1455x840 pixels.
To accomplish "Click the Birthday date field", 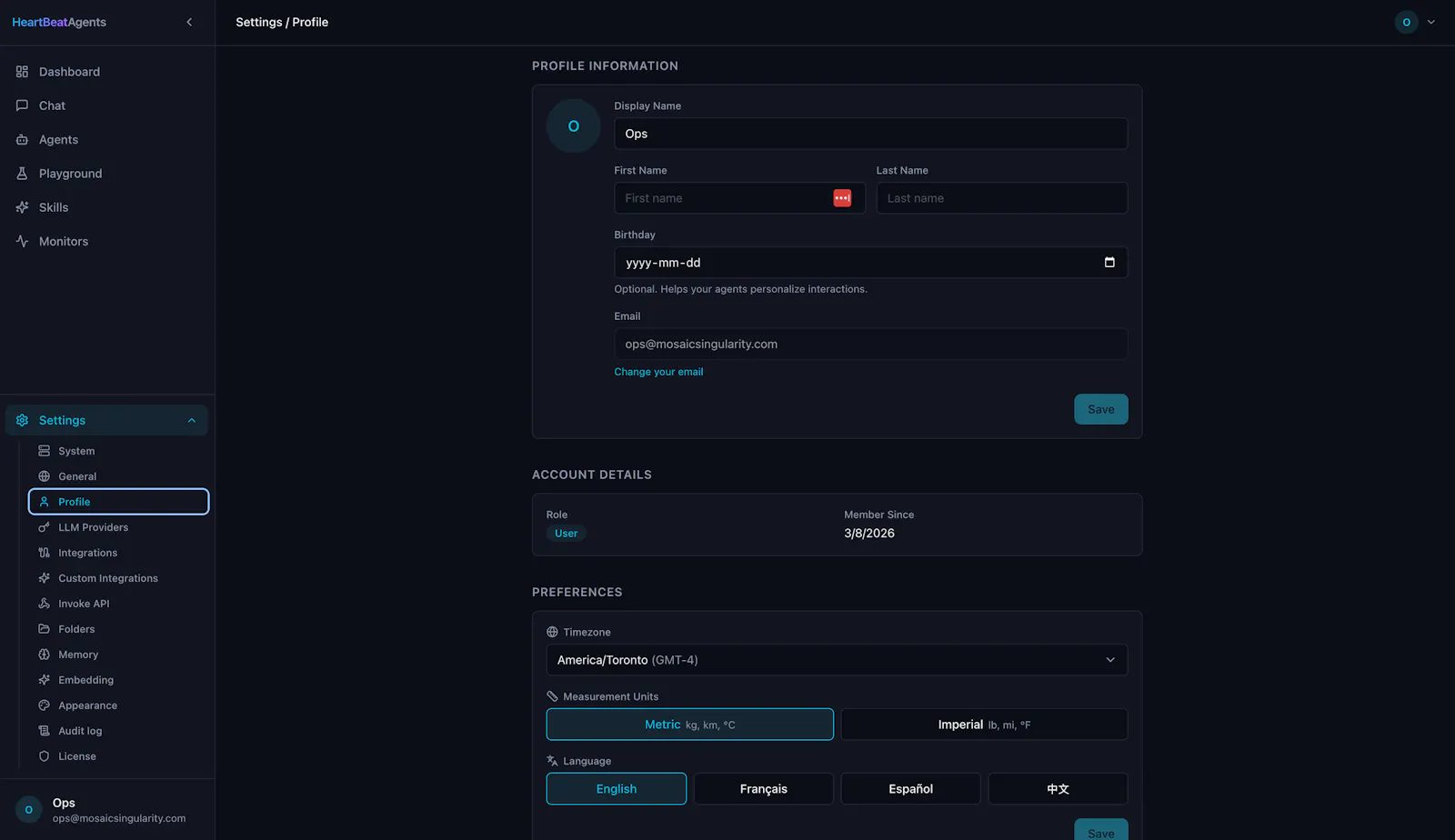I will pyautogui.click(x=871, y=263).
